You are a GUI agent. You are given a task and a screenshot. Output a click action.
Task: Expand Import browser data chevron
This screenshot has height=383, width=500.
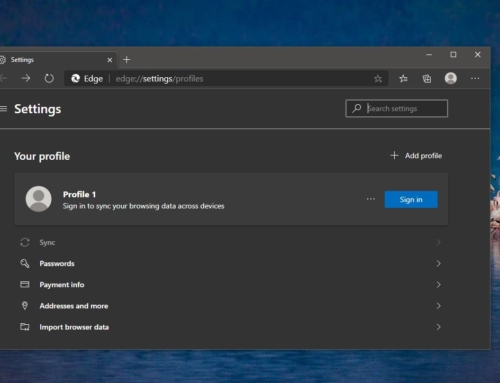point(438,327)
